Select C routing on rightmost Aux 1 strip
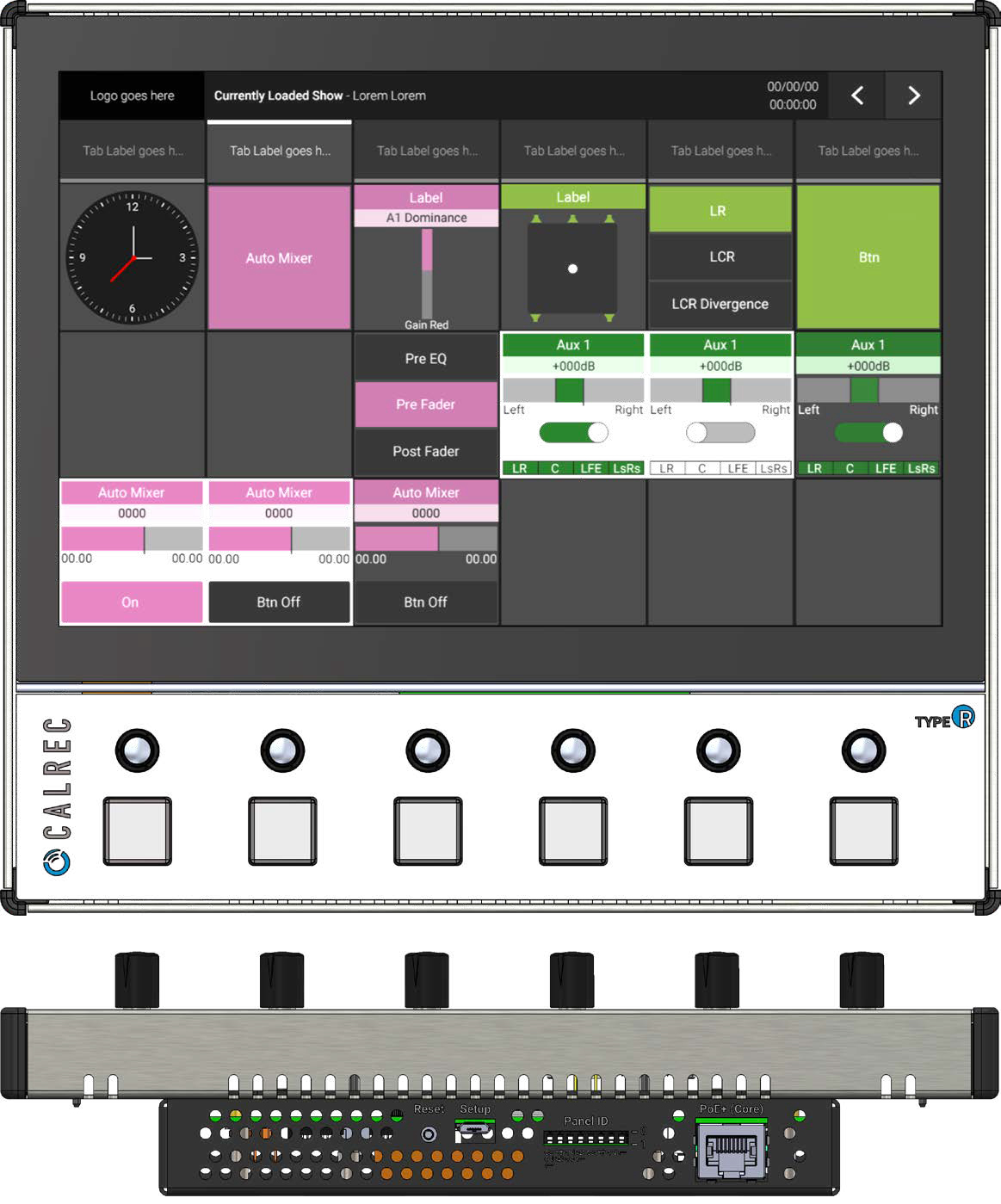 [x=849, y=468]
